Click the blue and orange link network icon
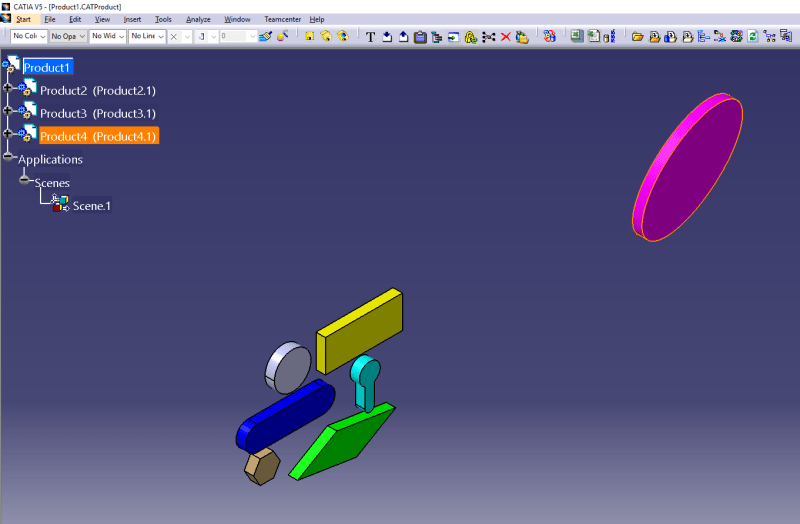800x524 pixels. pyautogui.click(x=720, y=37)
